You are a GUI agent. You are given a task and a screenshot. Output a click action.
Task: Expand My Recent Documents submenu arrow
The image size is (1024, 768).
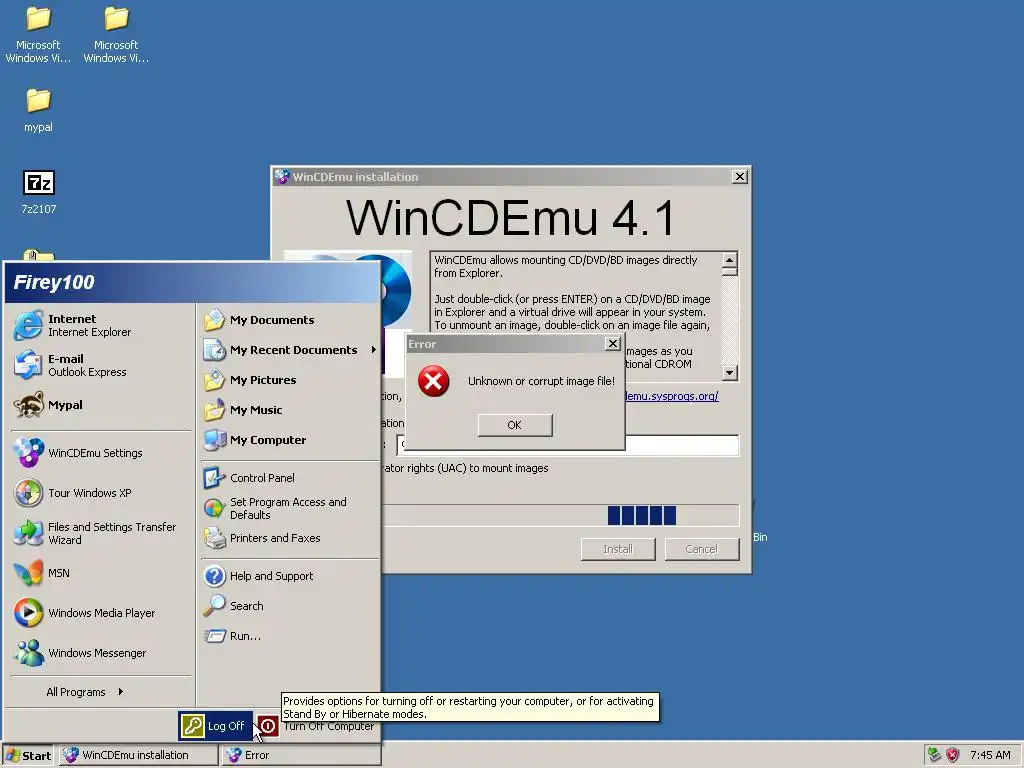pos(374,350)
